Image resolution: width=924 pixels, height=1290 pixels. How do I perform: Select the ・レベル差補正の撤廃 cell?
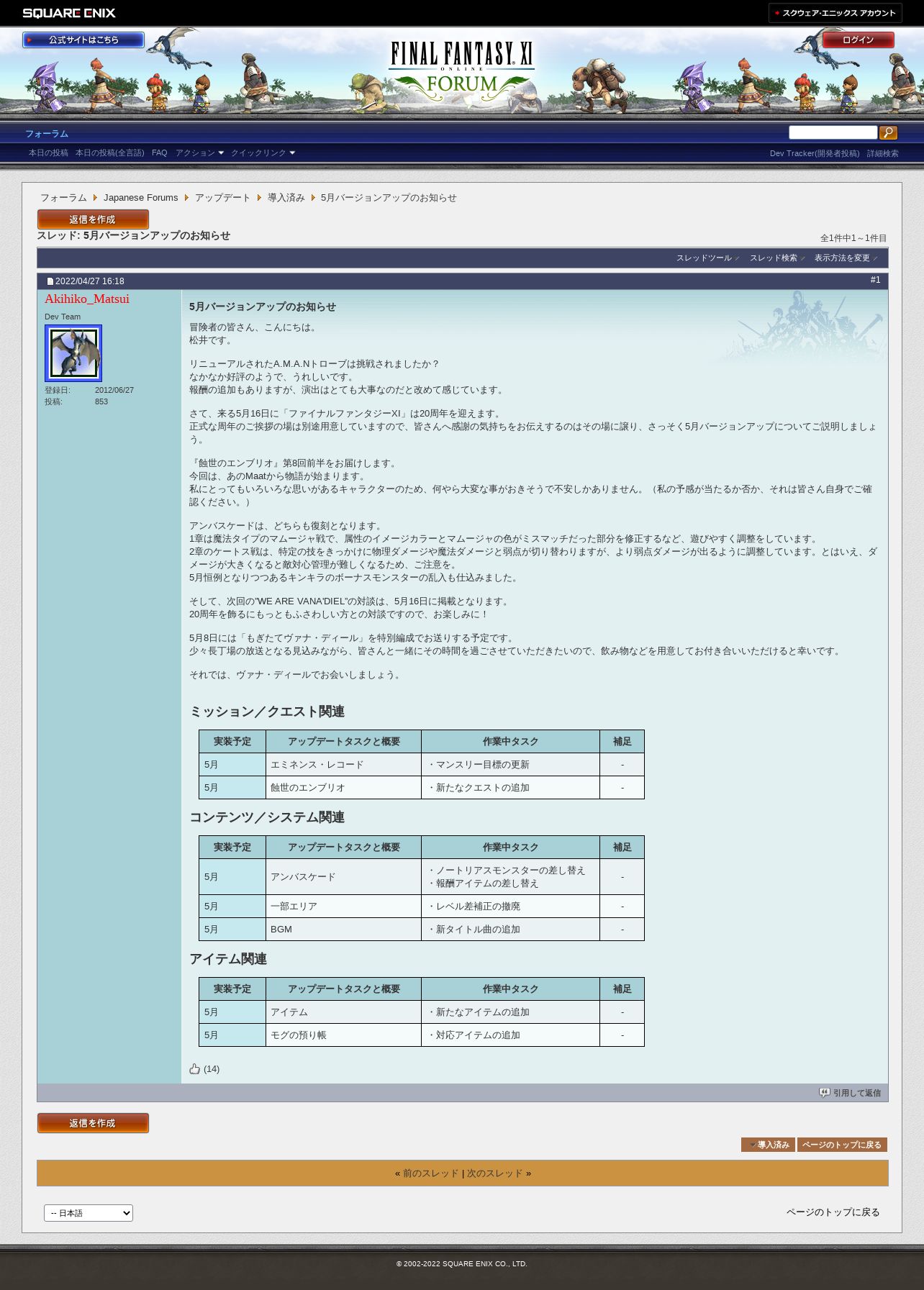[510, 907]
